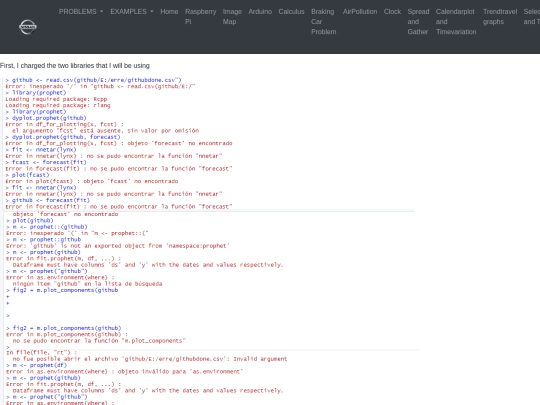Screen dimensions: 540x405
Task: Click 'Loading required package: Rcpp' line
Action: click(x=56, y=99)
